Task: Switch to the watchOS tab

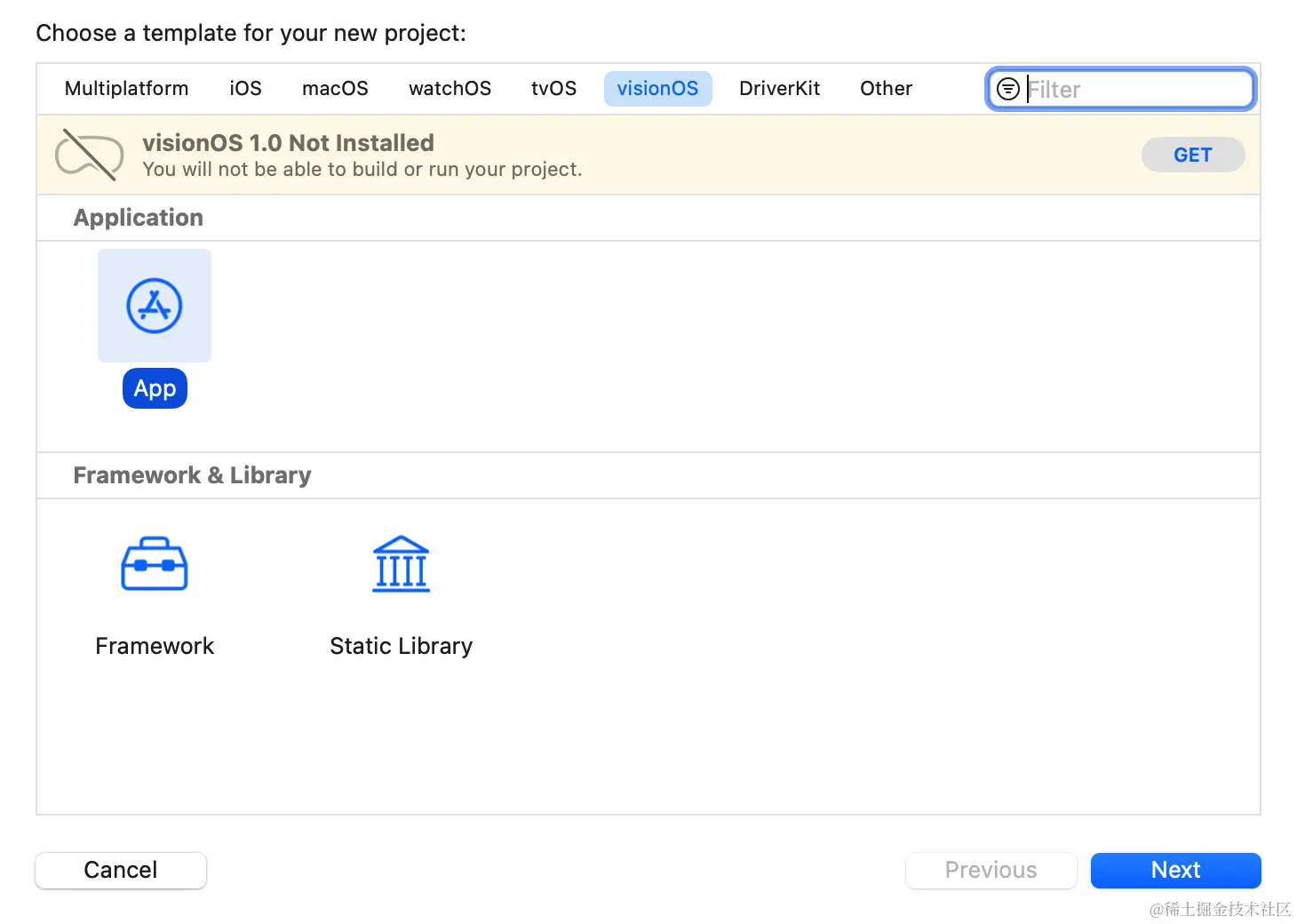Action: (x=450, y=89)
